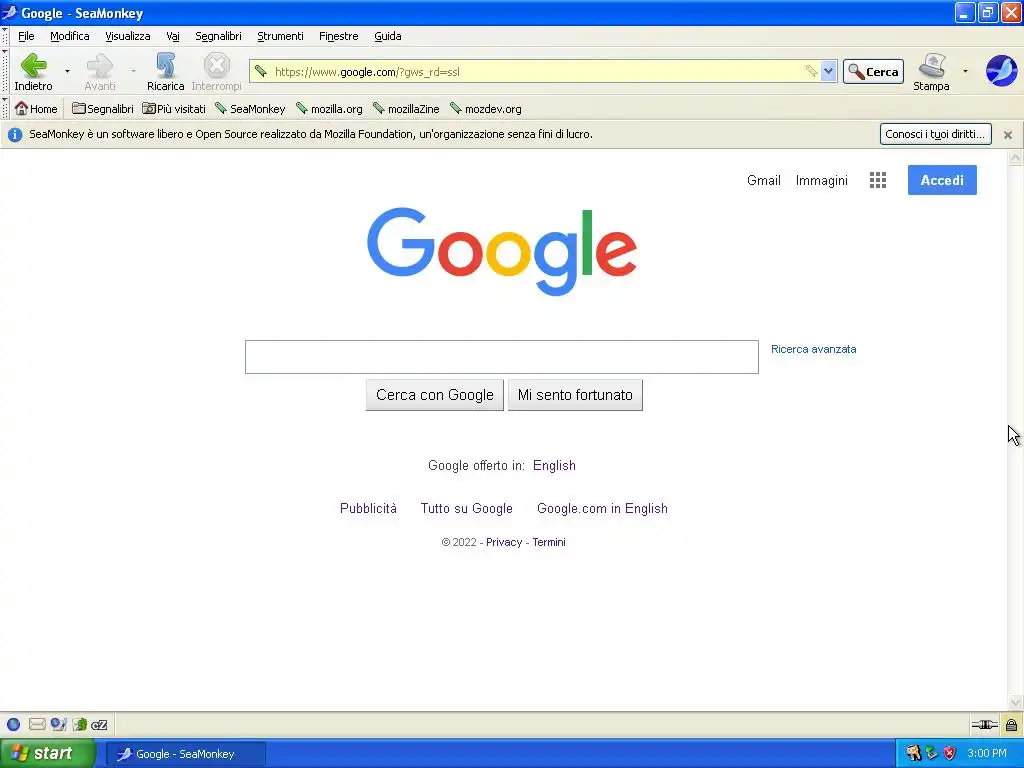Open Mail & Newsgroups status bar icon
Viewport: 1024px width, 768px height.
pyautogui.click(x=37, y=724)
